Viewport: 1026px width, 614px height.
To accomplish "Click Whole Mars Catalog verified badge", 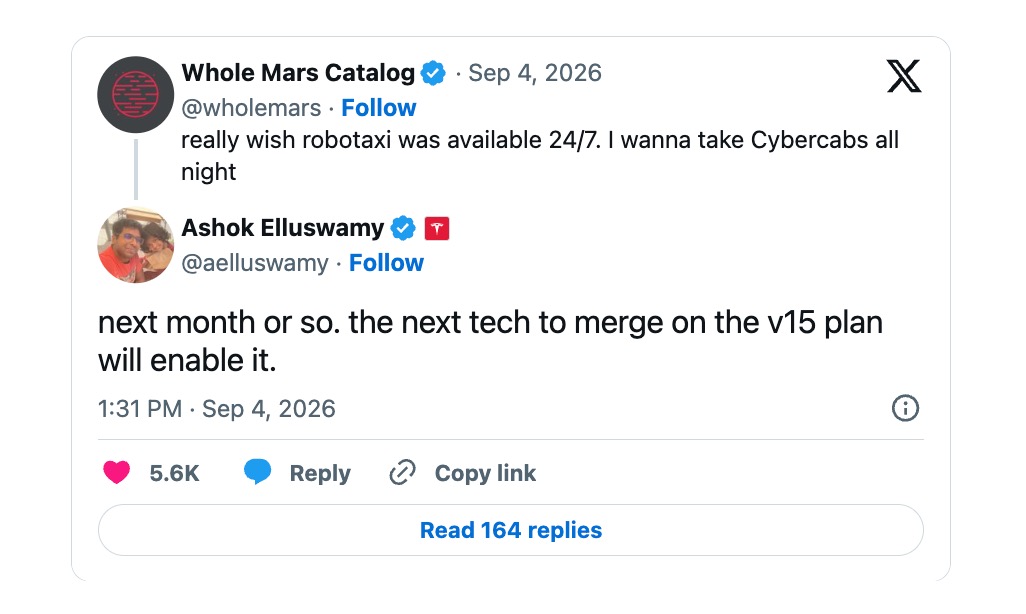I will tap(433, 73).
